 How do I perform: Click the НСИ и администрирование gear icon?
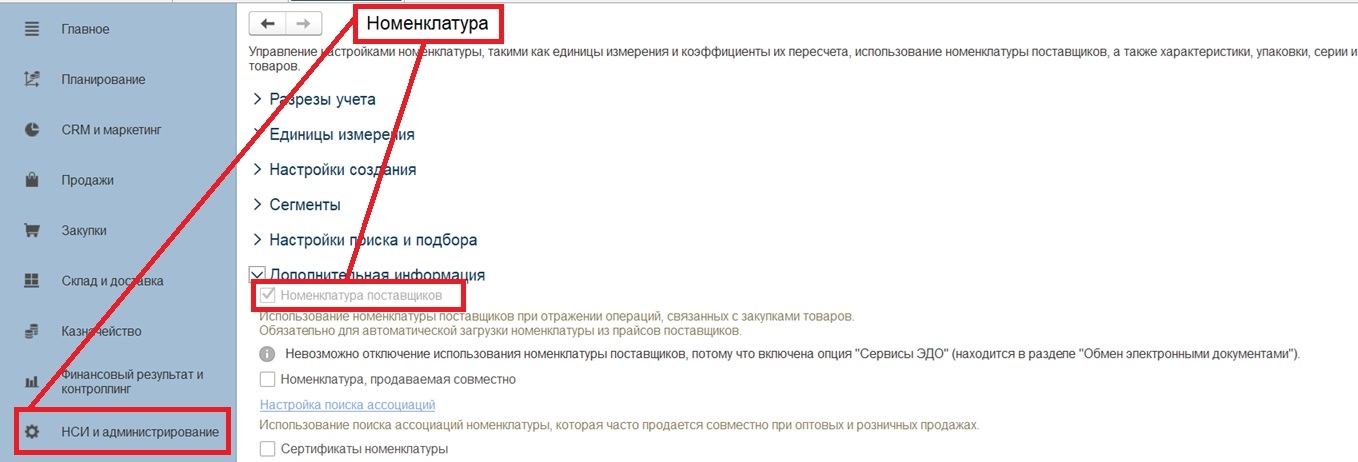(32, 432)
